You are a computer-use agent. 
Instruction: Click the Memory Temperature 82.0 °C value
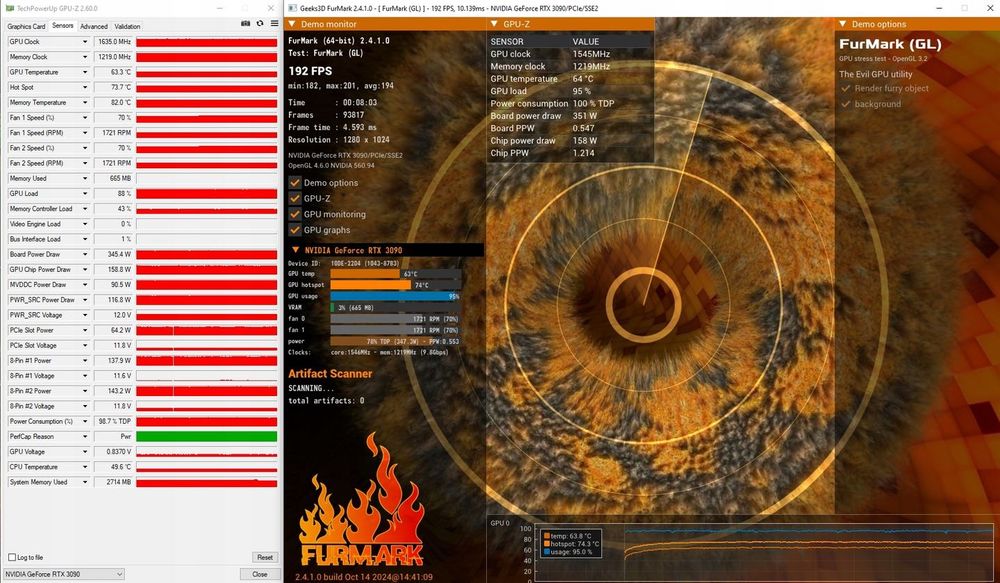click(114, 102)
